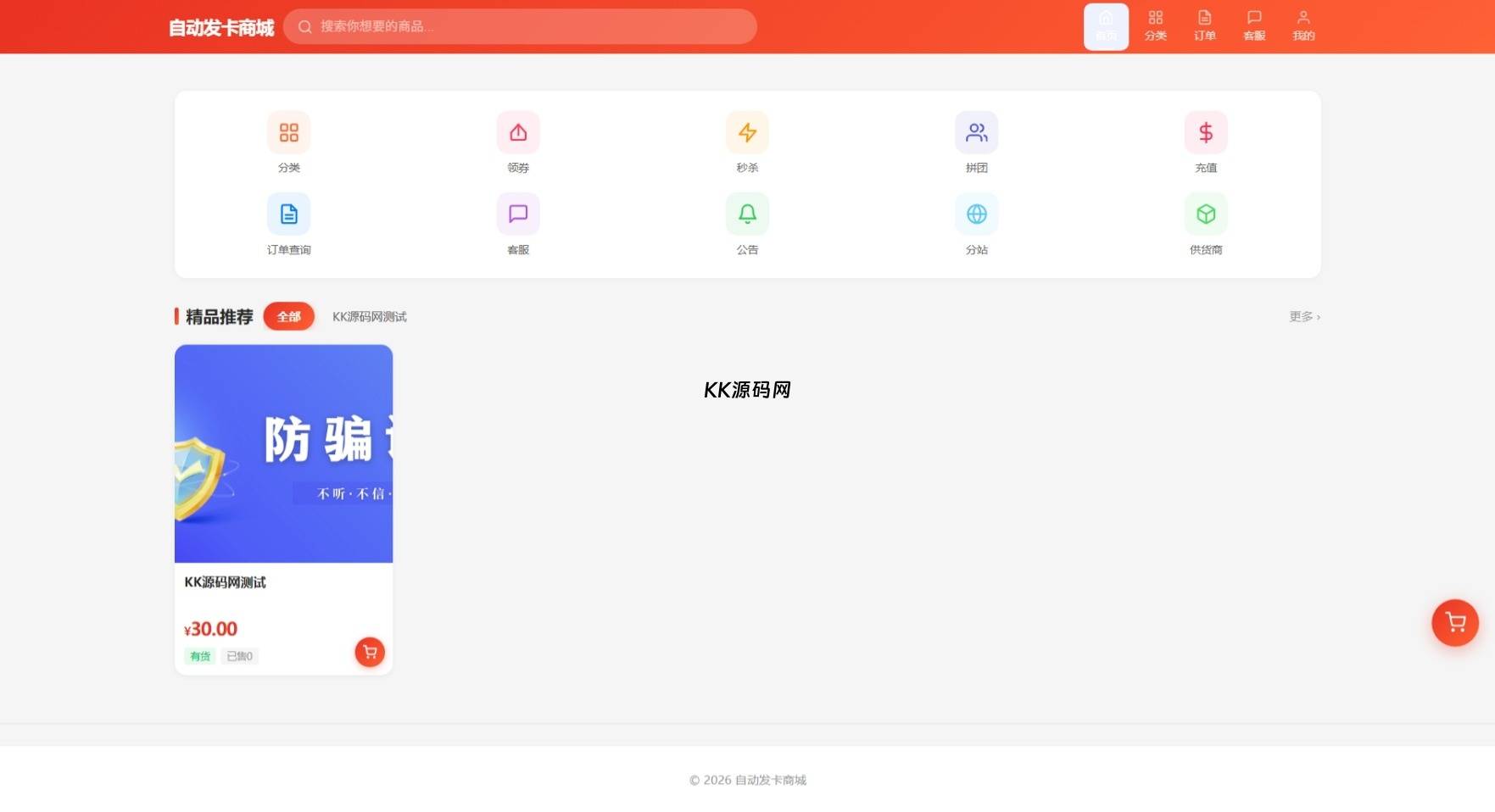Open the 秒杀 flash sale icon
Screen dimensions: 1495x812
(747, 133)
